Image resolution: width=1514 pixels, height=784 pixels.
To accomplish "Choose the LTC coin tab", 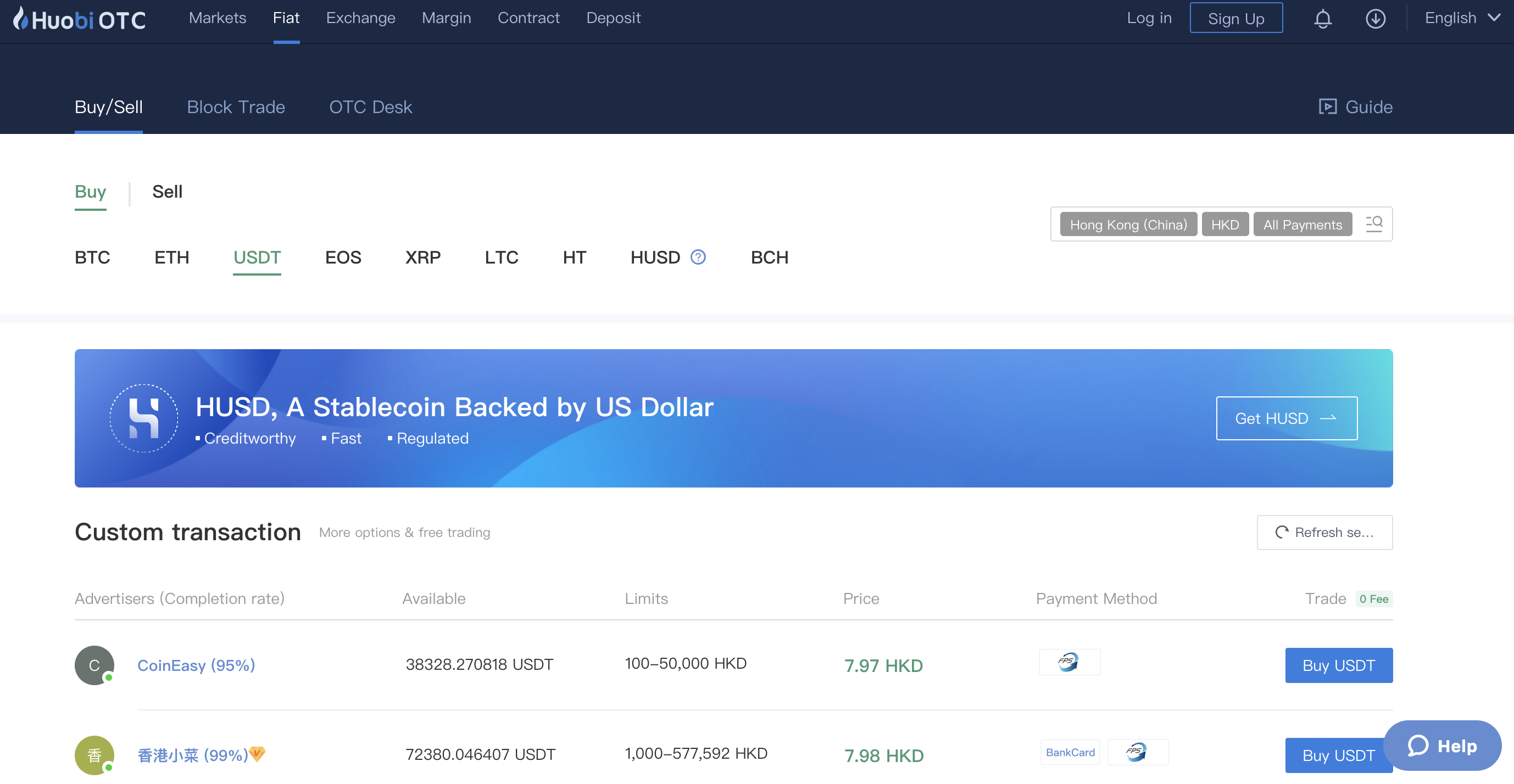I will 502,257.
